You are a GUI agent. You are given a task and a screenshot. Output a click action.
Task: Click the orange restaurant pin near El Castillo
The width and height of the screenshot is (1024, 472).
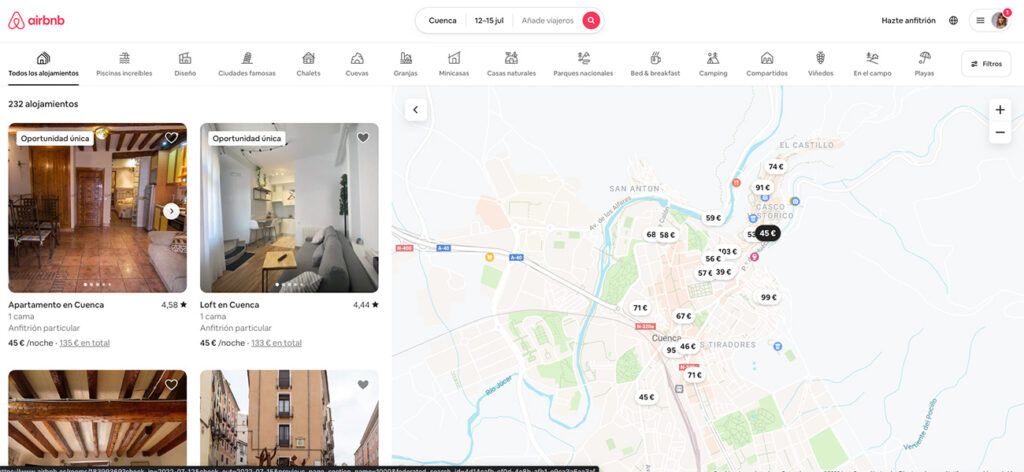tap(737, 183)
